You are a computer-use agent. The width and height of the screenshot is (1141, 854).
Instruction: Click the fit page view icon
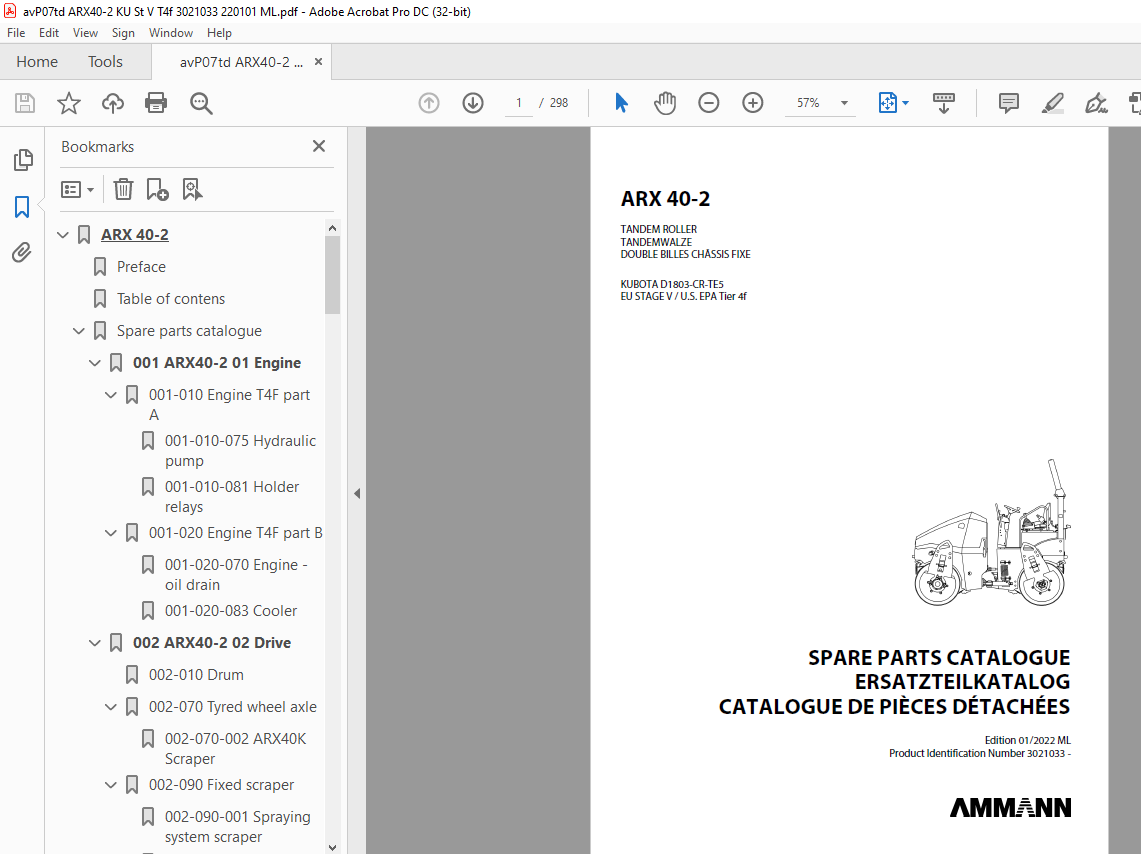[x=888, y=103]
